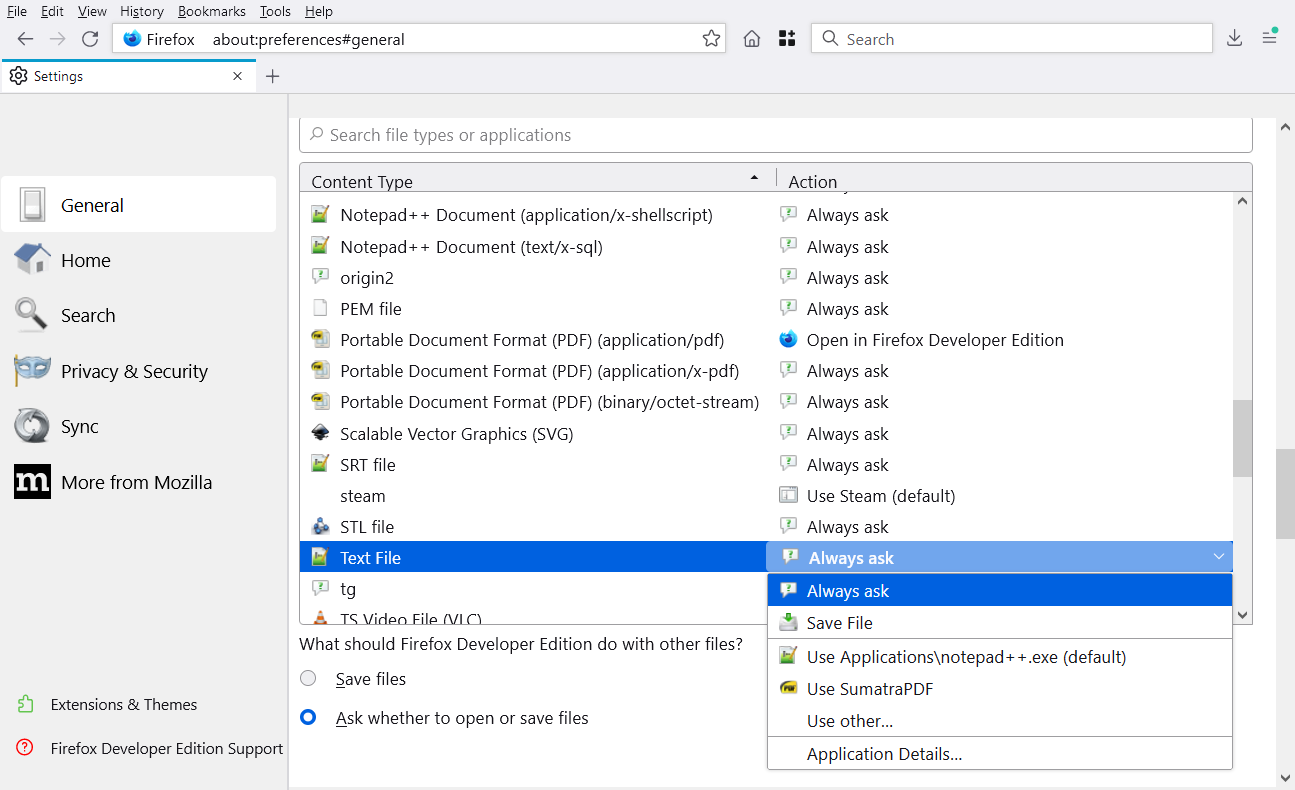This screenshot has width=1295, height=790.
Task: Sort by the Content Type column header
Action: [538, 178]
